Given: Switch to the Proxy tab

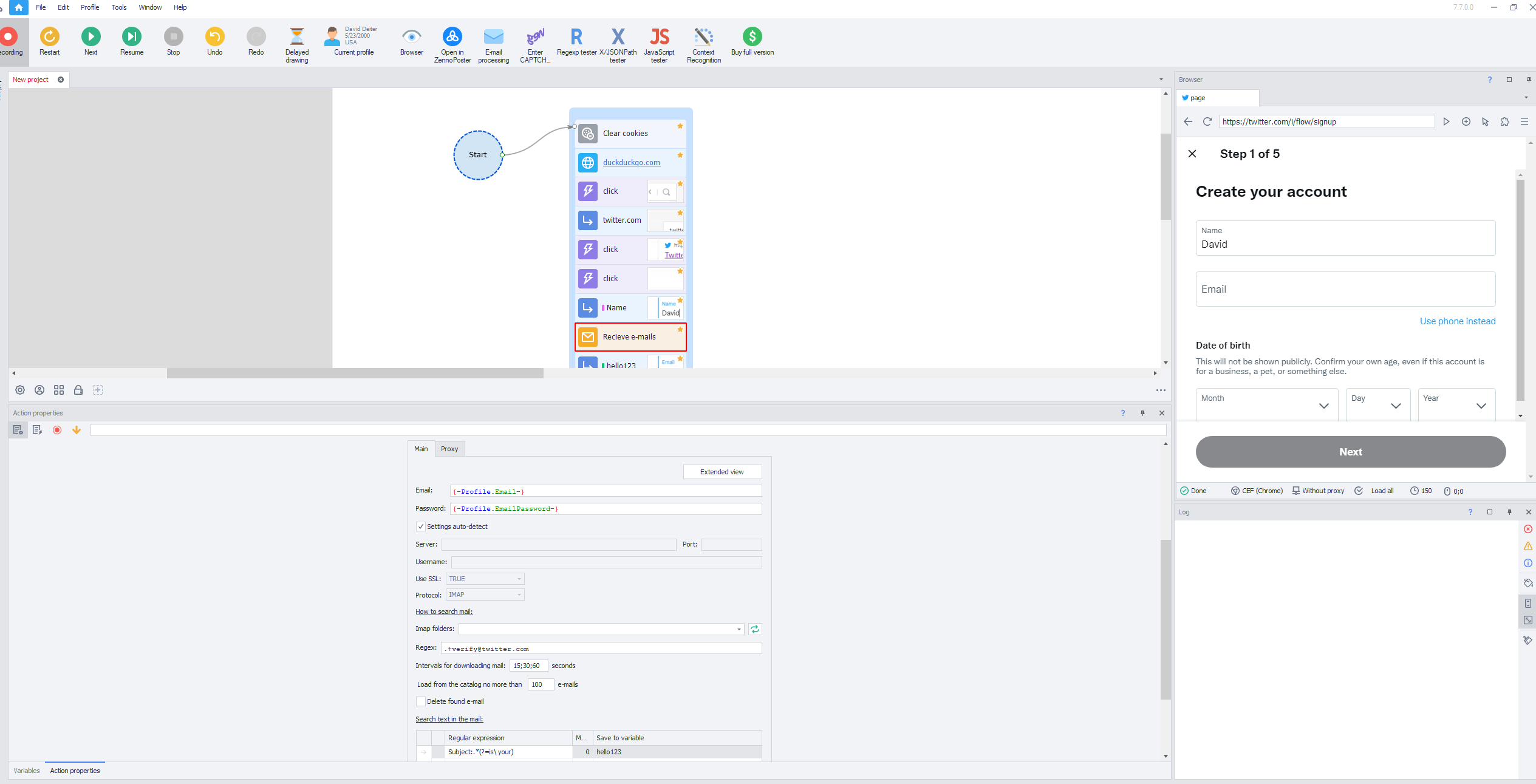Looking at the screenshot, I should pos(449,449).
